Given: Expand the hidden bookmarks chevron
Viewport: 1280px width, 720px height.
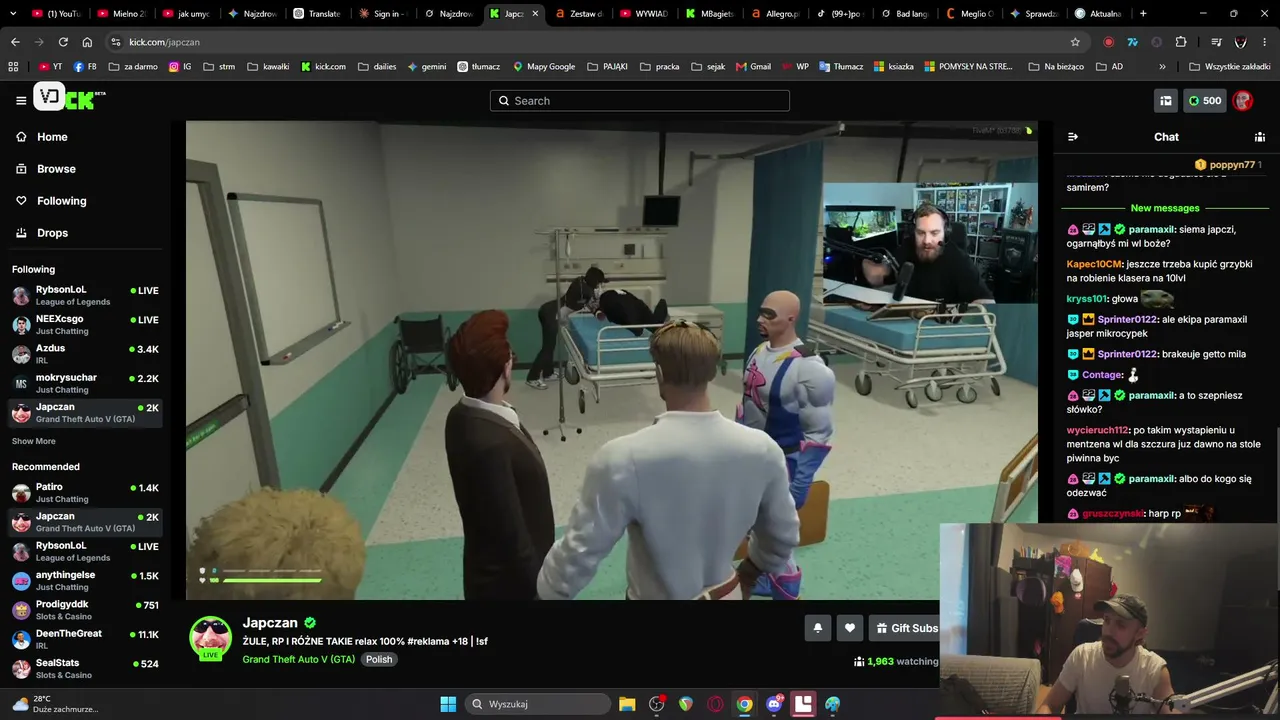Looking at the screenshot, I should click(1162, 67).
